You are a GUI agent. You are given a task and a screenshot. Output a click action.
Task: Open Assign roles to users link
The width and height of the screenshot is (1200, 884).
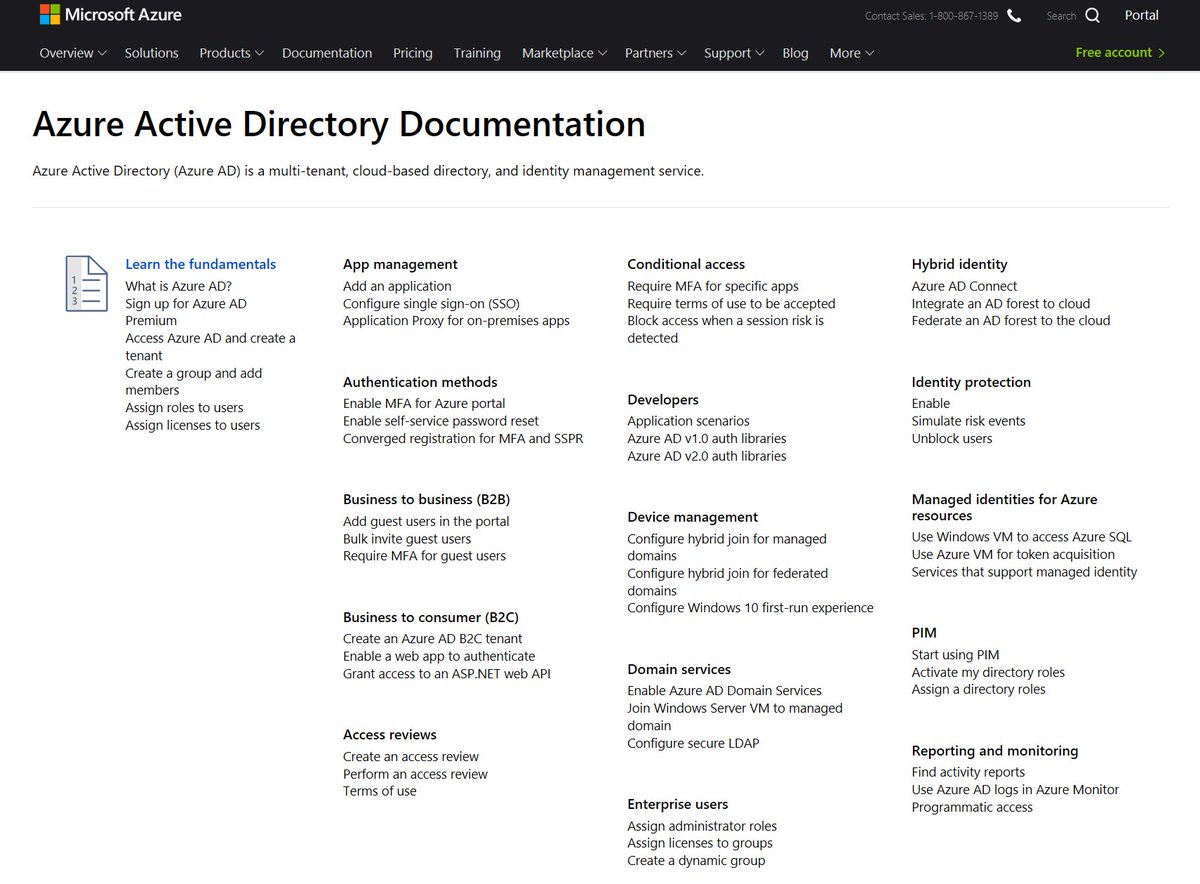tap(184, 408)
